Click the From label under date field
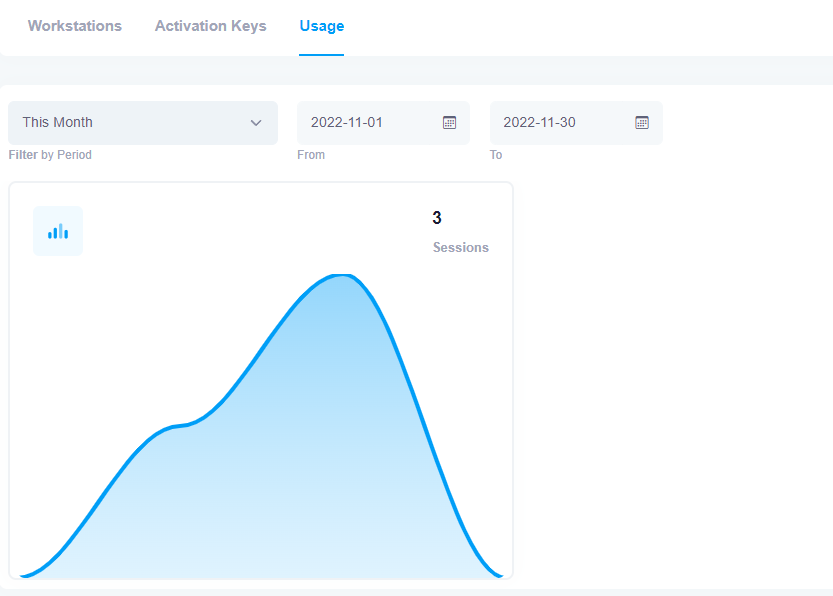Image resolution: width=833 pixels, height=596 pixels. 311,155
